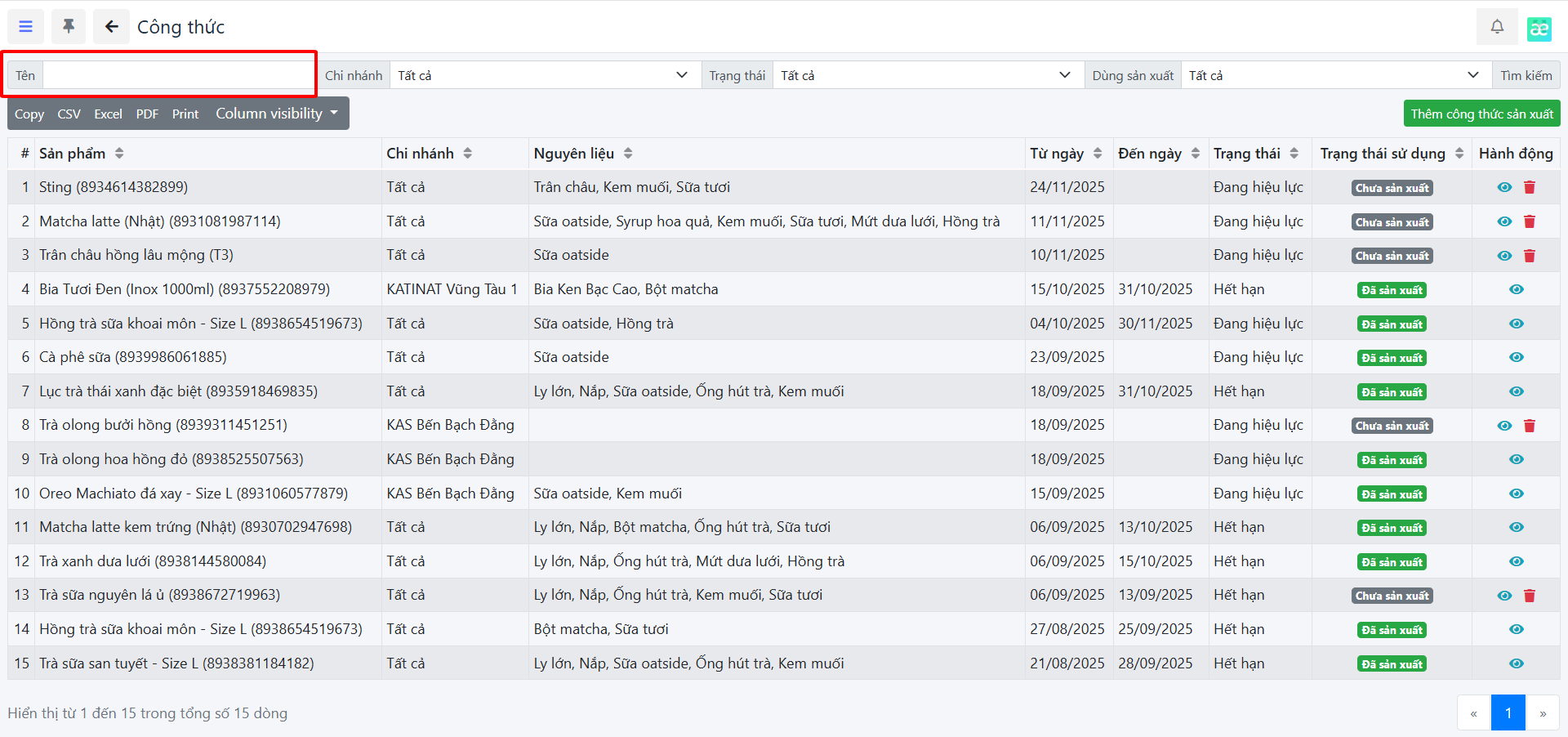Screen dimensions: 1568x737
Task: Open the notification bell
Action: [1496, 27]
